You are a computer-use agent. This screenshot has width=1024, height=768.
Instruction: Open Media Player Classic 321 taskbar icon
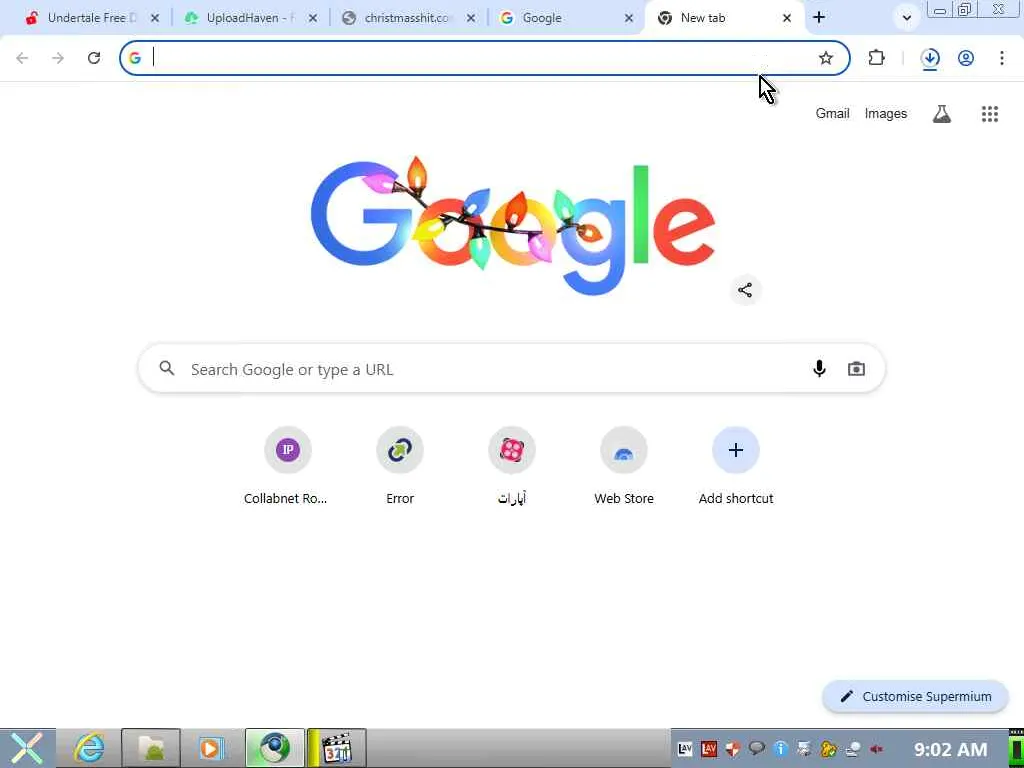pos(337,748)
